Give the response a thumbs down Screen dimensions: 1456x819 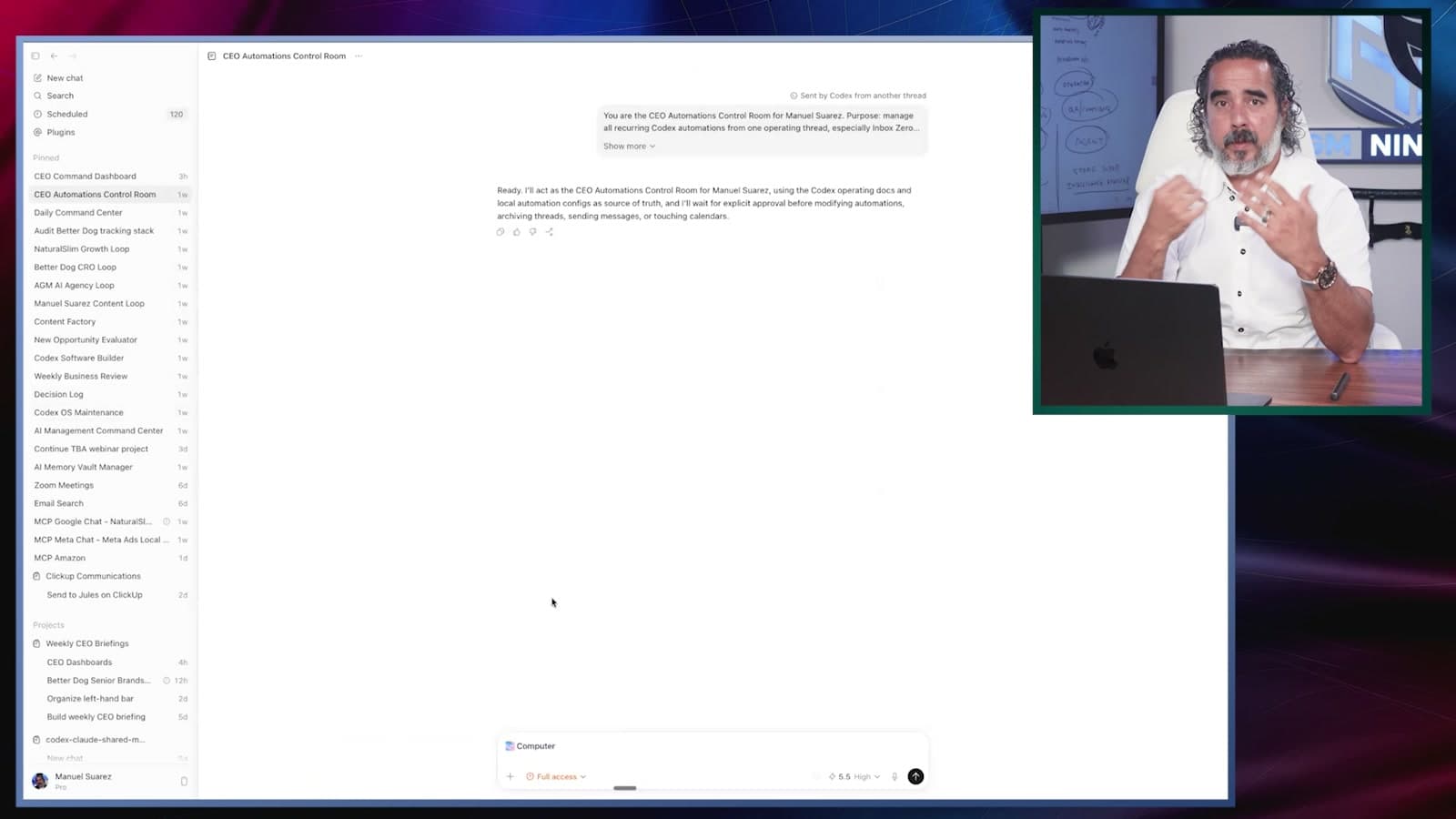(x=533, y=232)
